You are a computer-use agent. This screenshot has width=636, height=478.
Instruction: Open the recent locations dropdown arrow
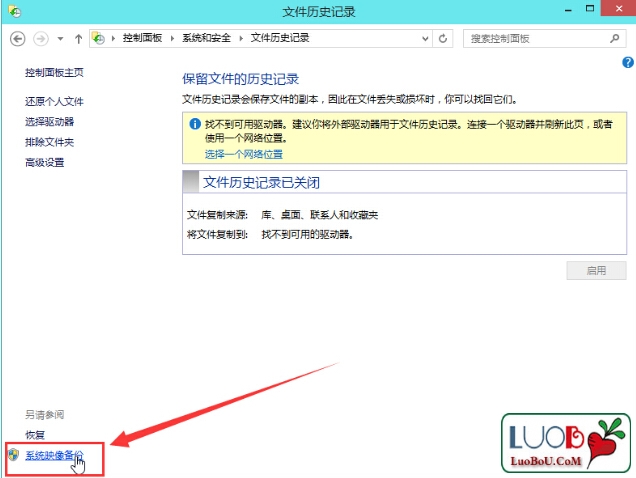pos(60,39)
